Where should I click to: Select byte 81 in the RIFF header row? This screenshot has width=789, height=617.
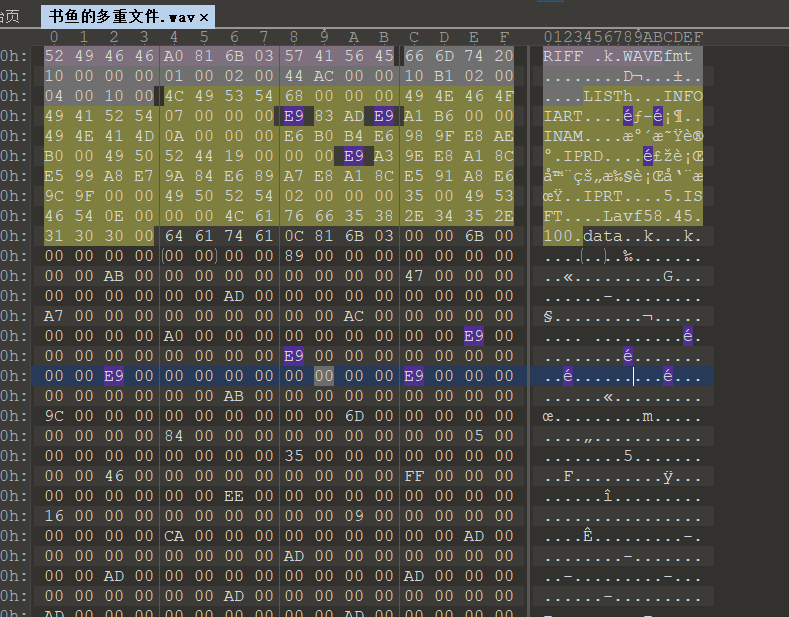tap(204, 56)
